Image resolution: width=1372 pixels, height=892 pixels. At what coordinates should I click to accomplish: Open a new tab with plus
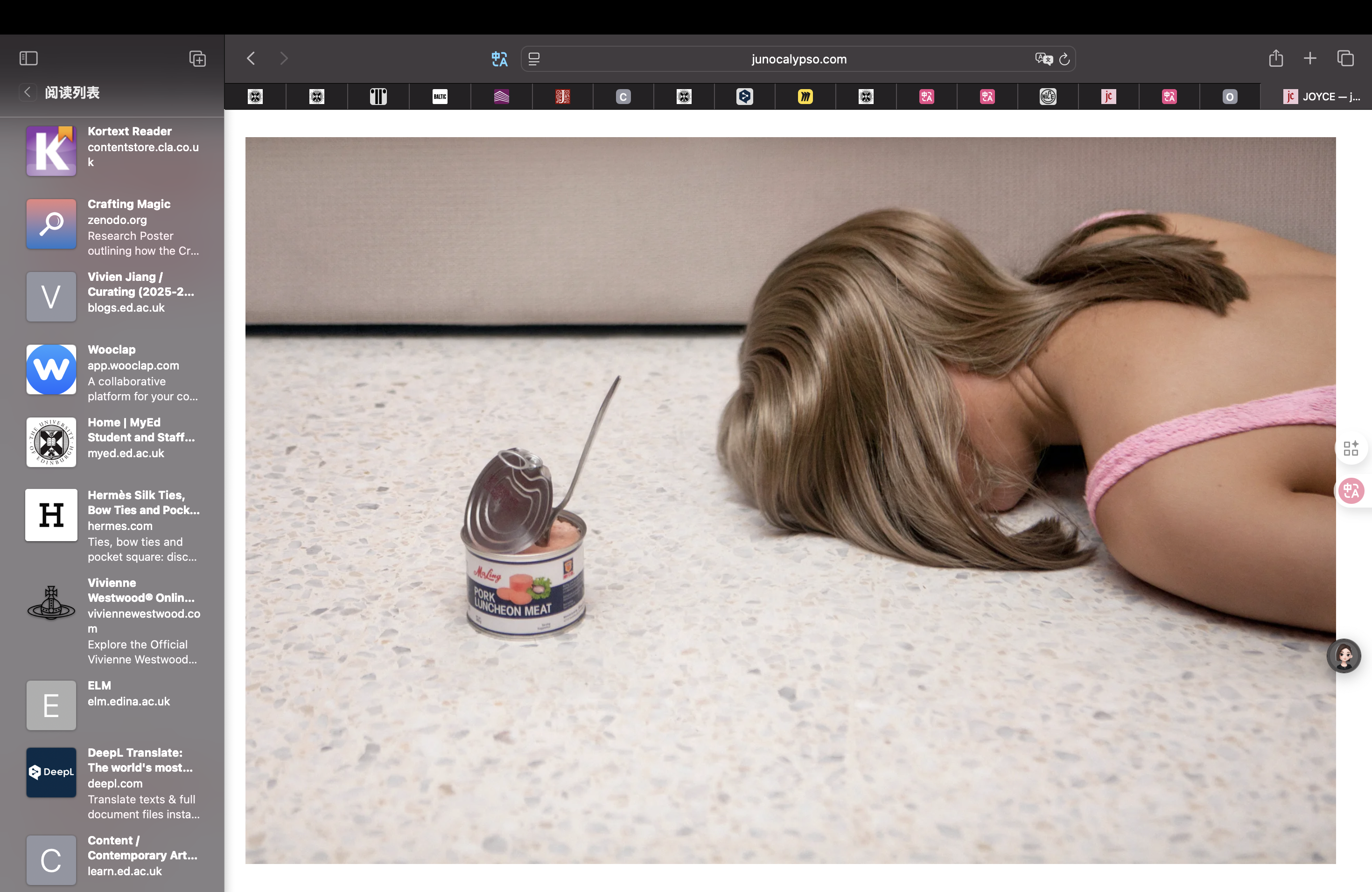(1310, 58)
